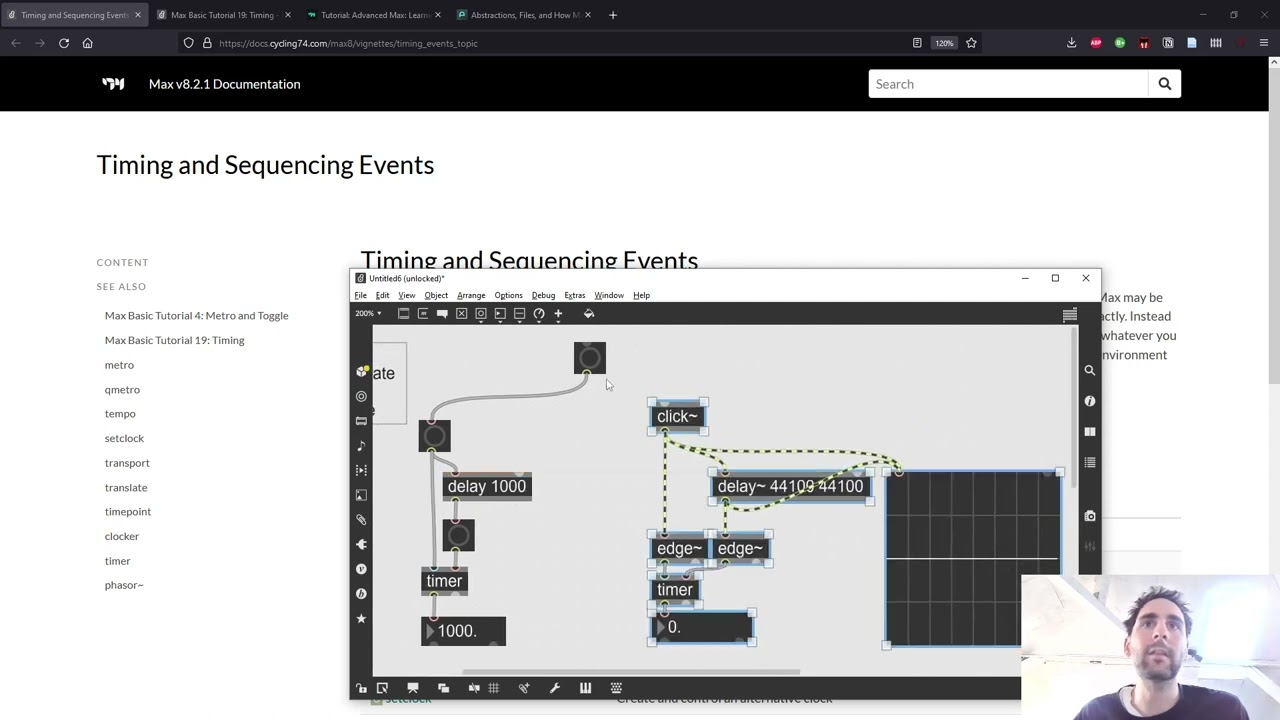Go to the Firefox home page button
The width and height of the screenshot is (1280, 720).
click(x=88, y=43)
